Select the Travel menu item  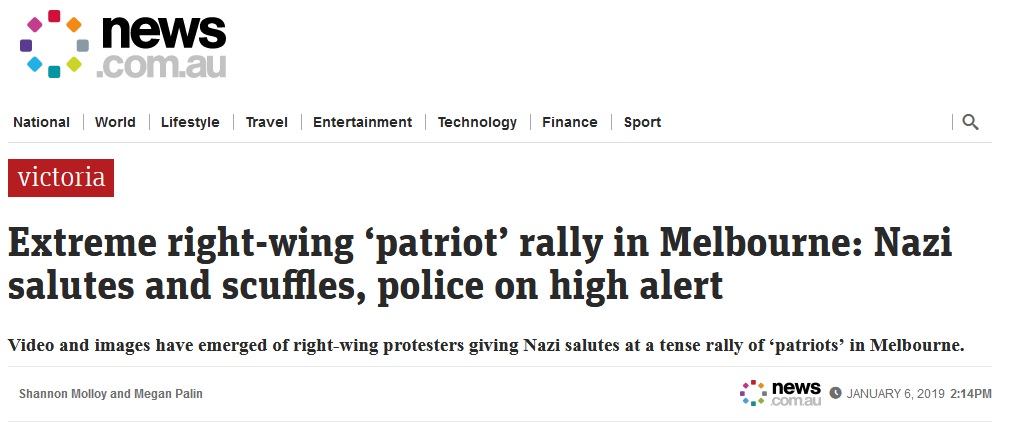coord(267,122)
